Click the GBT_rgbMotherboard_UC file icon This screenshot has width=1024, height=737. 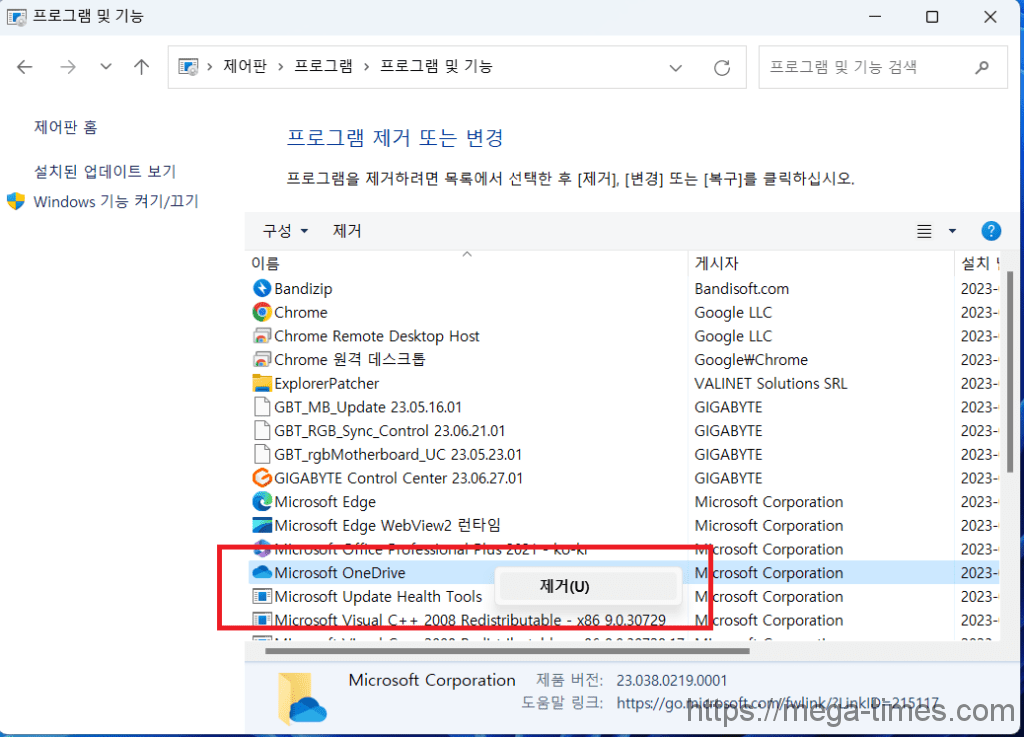[262, 454]
